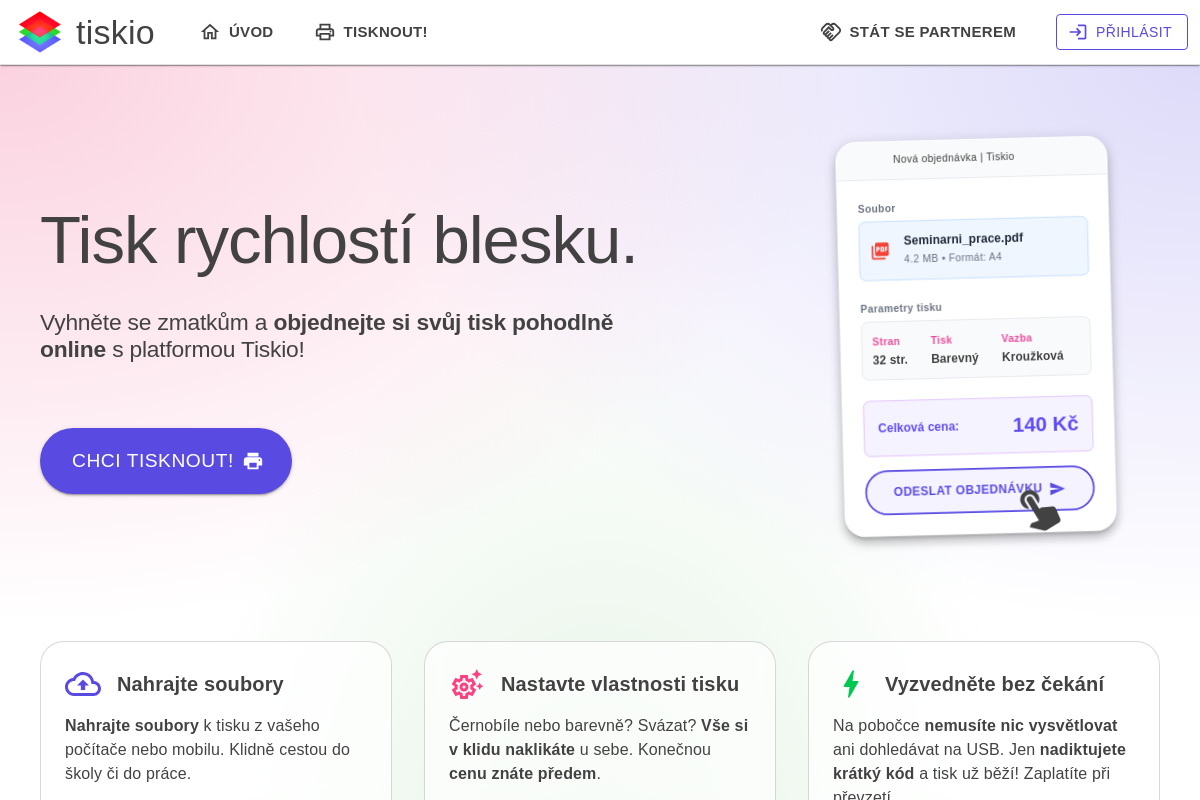Click the handshake partner icon
1200x800 pixels.
point(831,32)
